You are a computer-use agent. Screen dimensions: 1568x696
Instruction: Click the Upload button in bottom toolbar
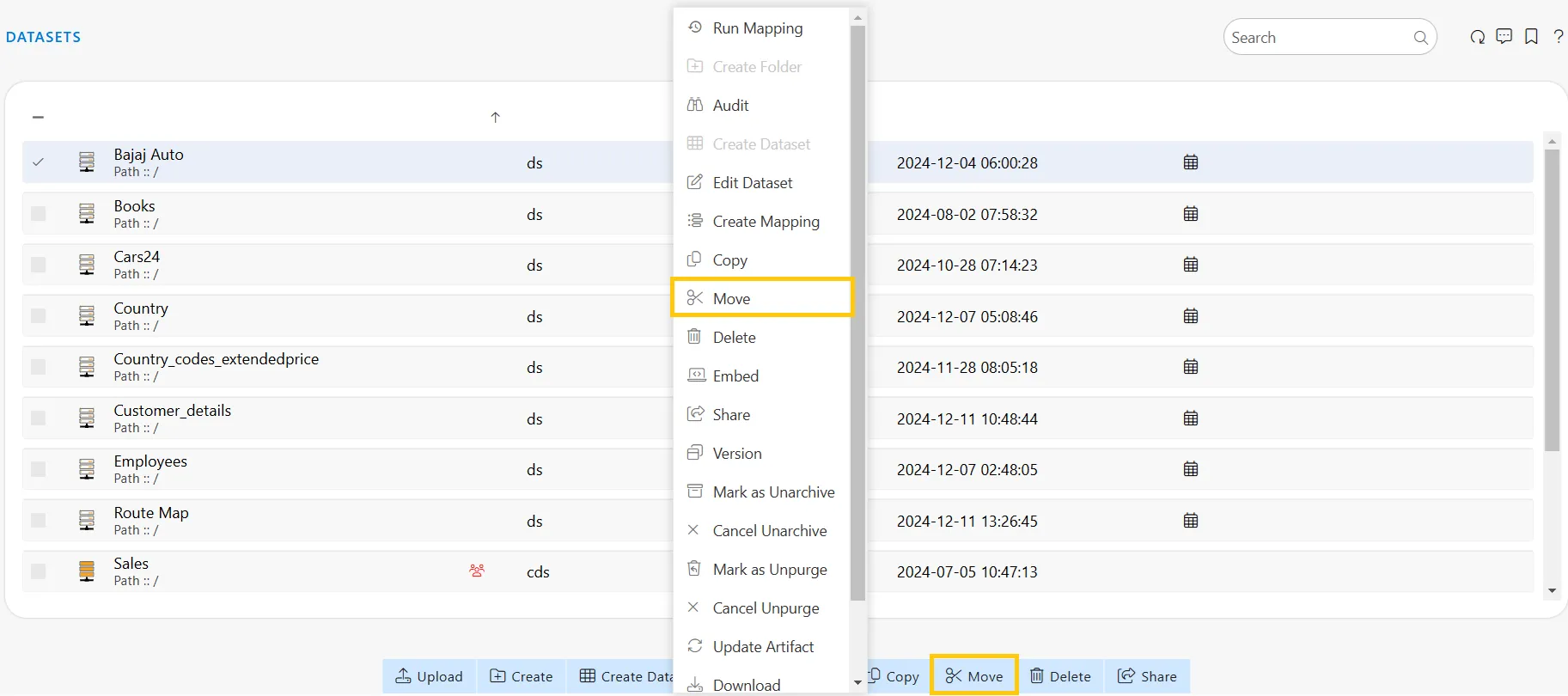pyautogui.click(x=429, y=676)
